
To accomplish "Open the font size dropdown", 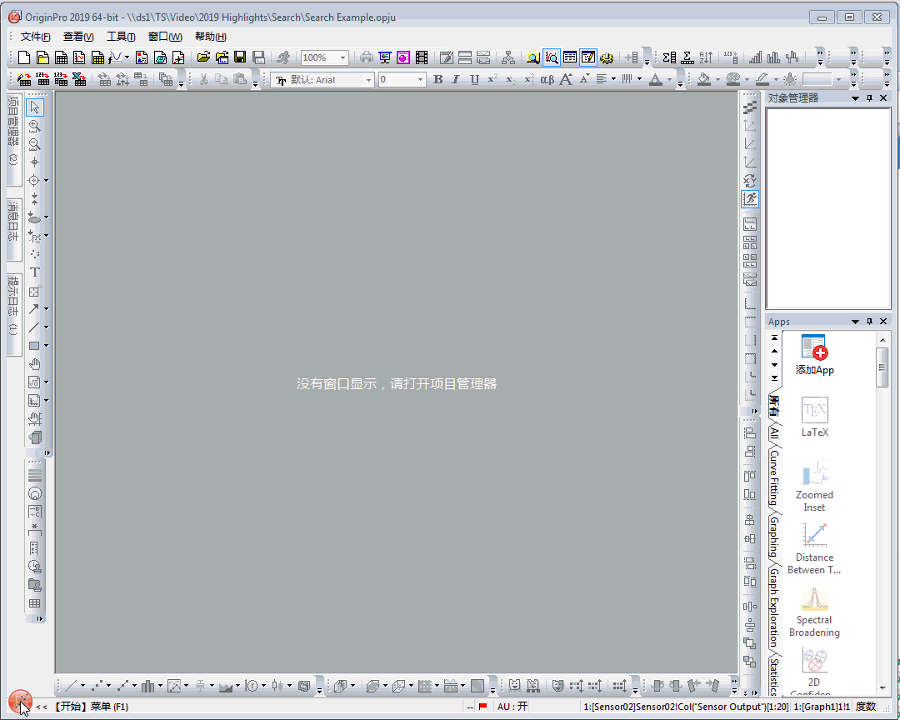I will (x=420, y=80).
